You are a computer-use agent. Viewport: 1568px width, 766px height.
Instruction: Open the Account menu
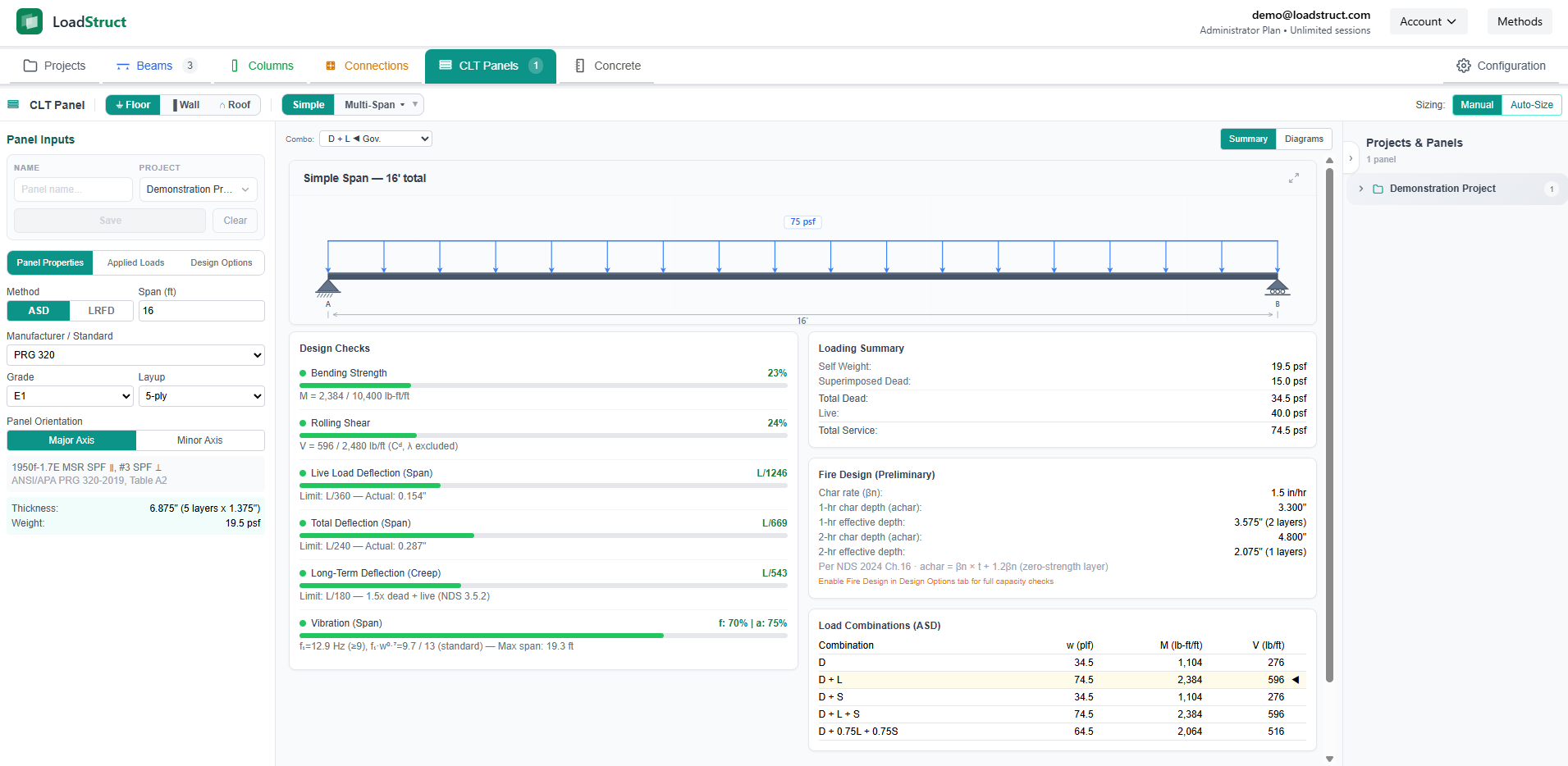click(1428, 21)
